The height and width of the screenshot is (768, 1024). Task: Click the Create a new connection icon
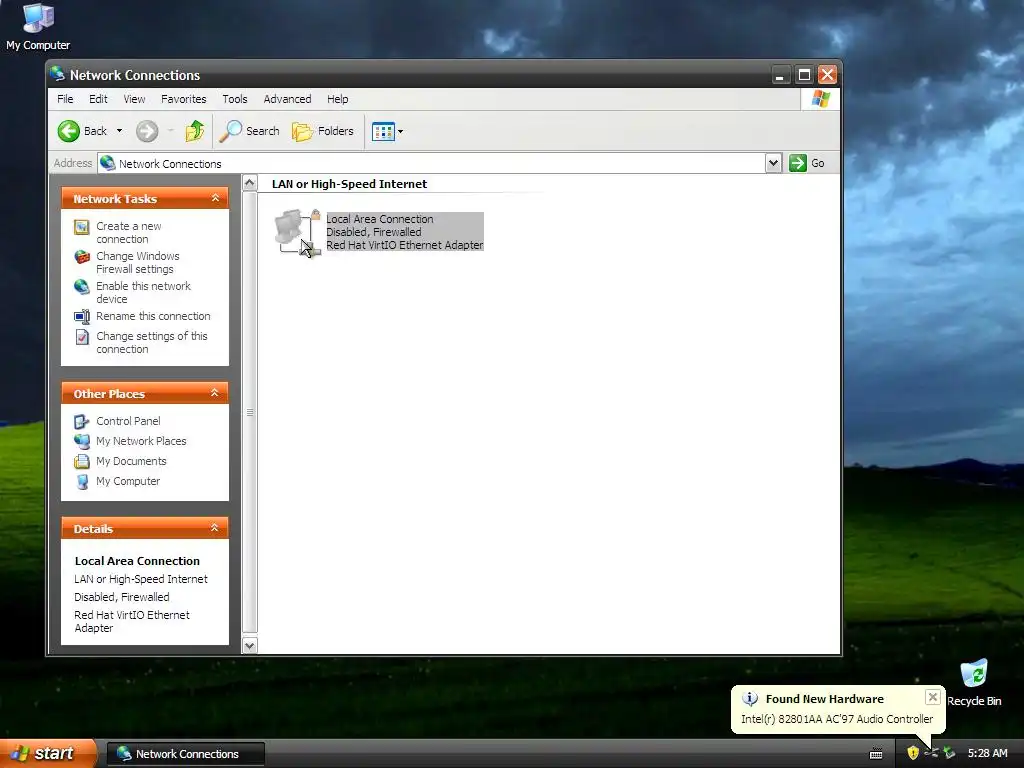pyautogui.click(x=82, y=227)
